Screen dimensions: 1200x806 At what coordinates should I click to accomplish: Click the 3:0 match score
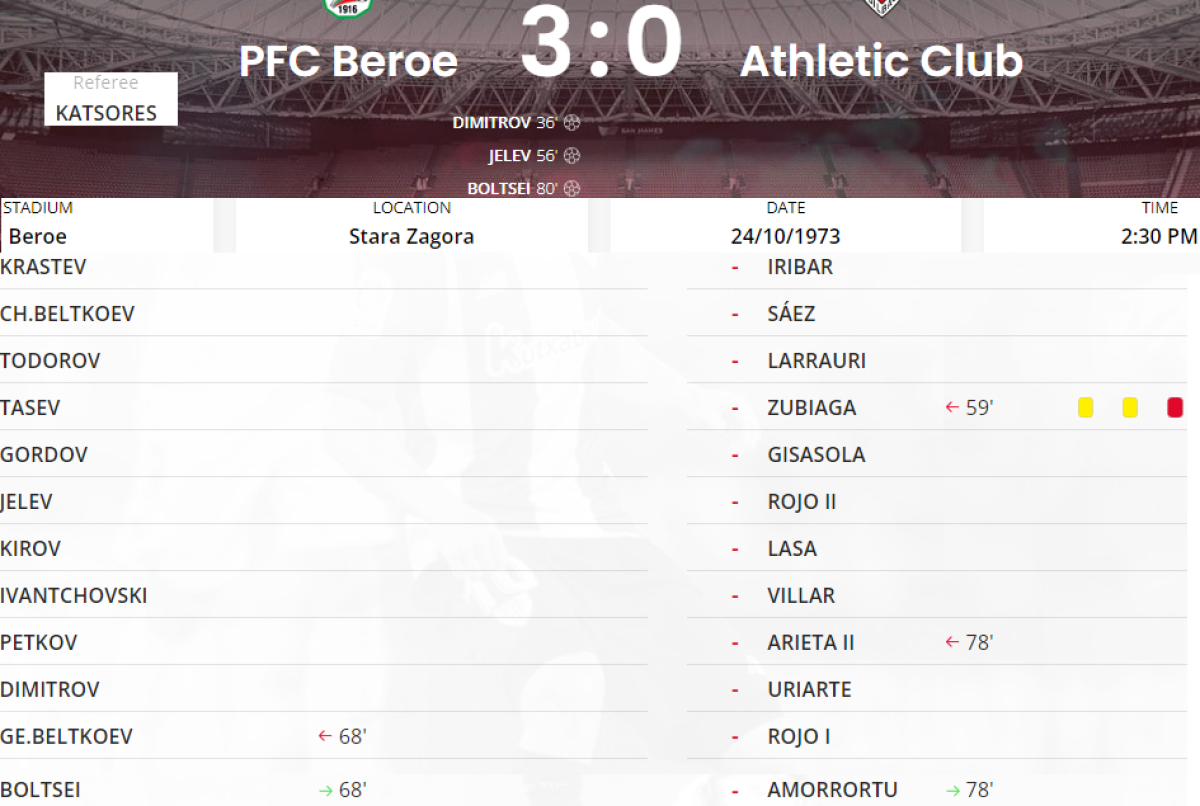[600, 45]
